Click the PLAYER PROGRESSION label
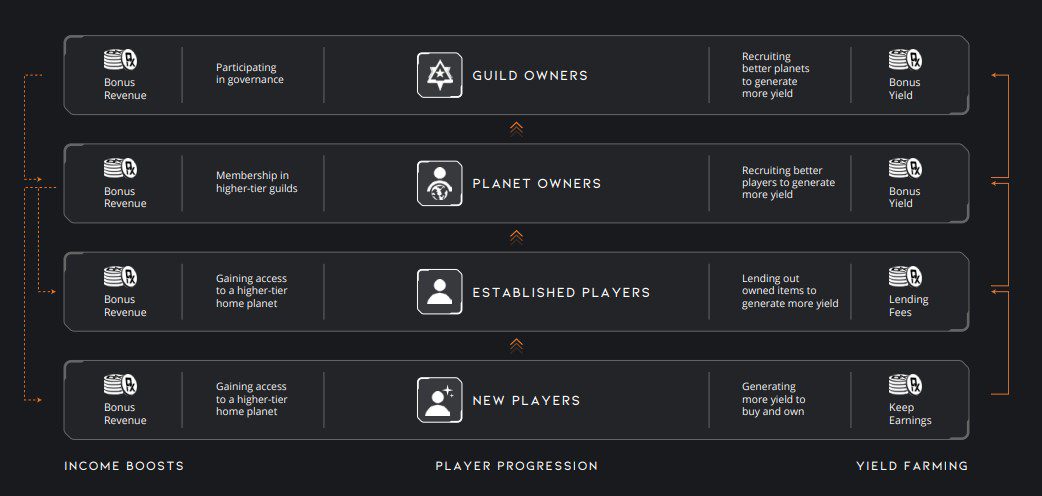Screen dimensions: 1042x496 click(x=517, y=466)
